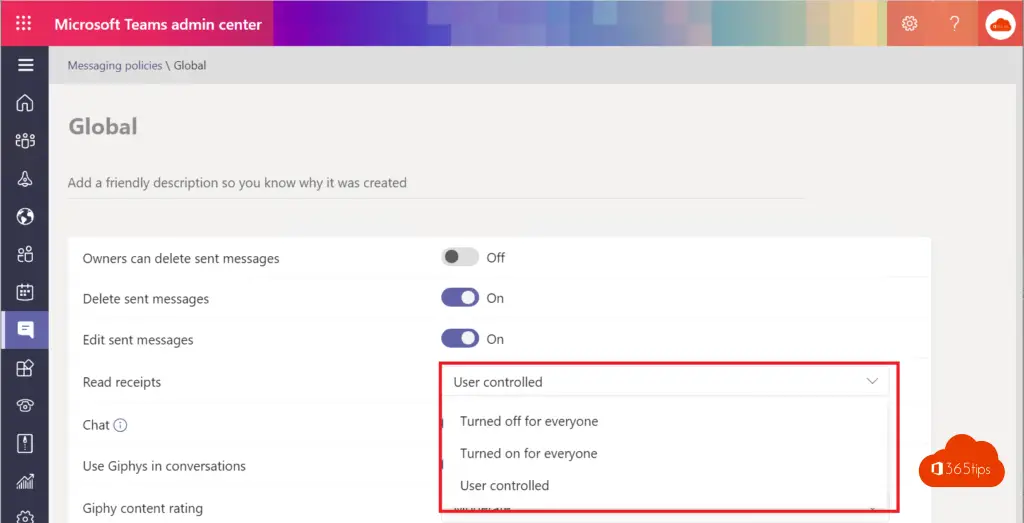Open Org-wide settings gear at sidebar bottom

[x=25, y=516]
